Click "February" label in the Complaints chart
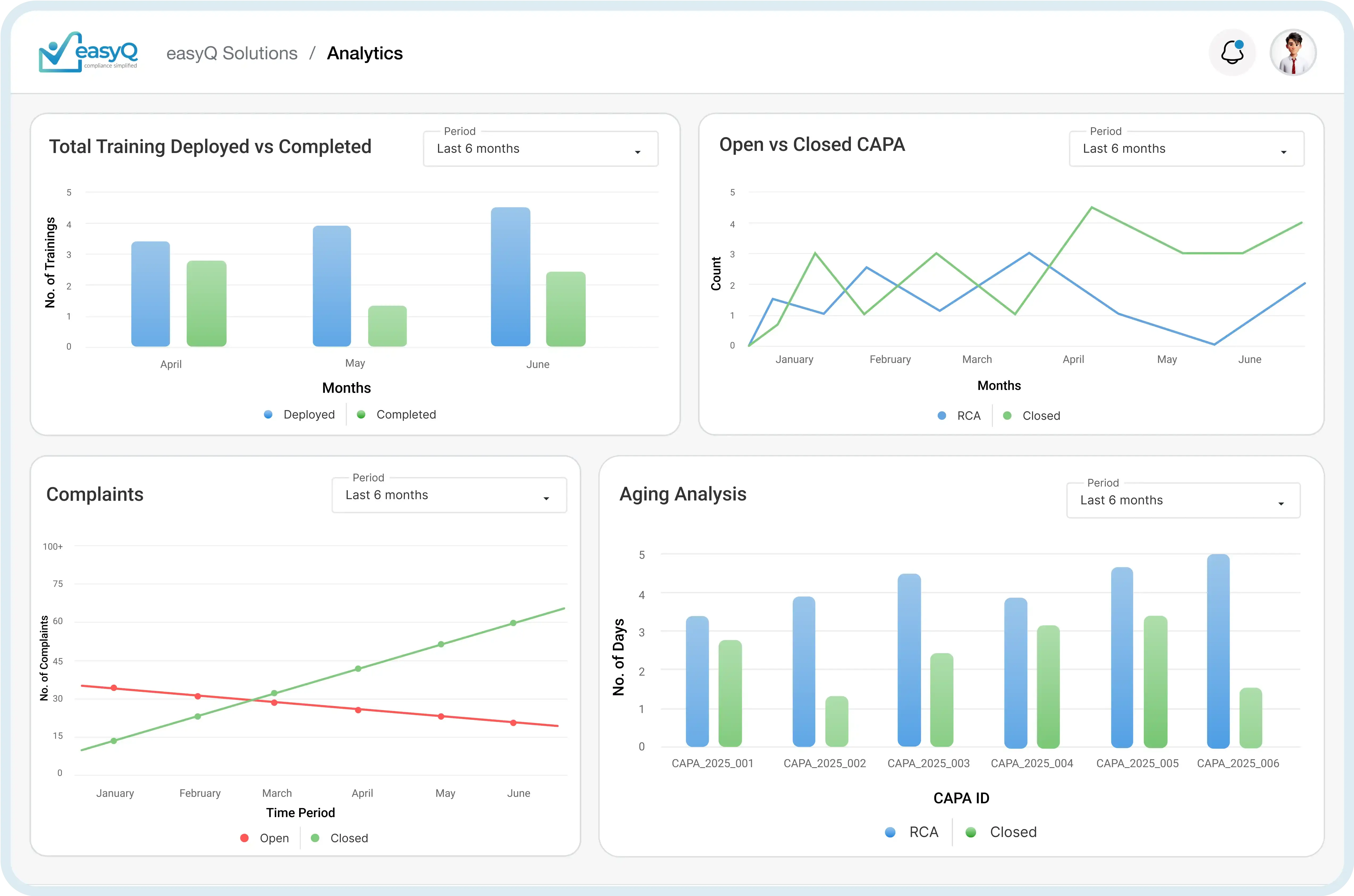 point(200,793)
